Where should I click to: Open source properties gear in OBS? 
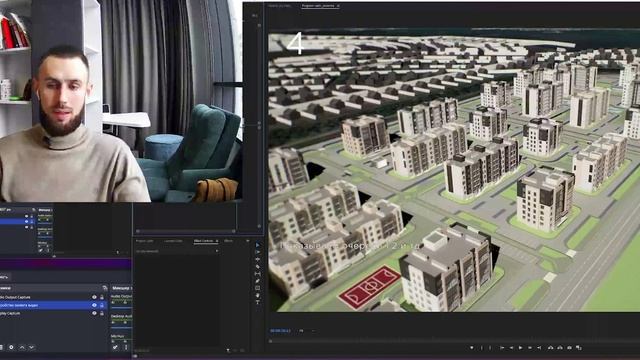[11, 347]
